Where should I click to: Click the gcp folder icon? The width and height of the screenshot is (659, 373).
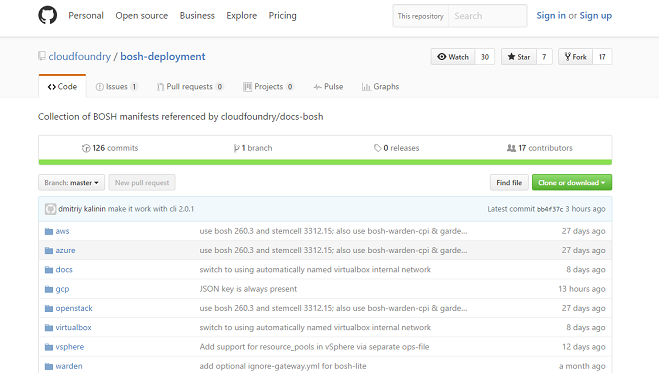(49, 289)
